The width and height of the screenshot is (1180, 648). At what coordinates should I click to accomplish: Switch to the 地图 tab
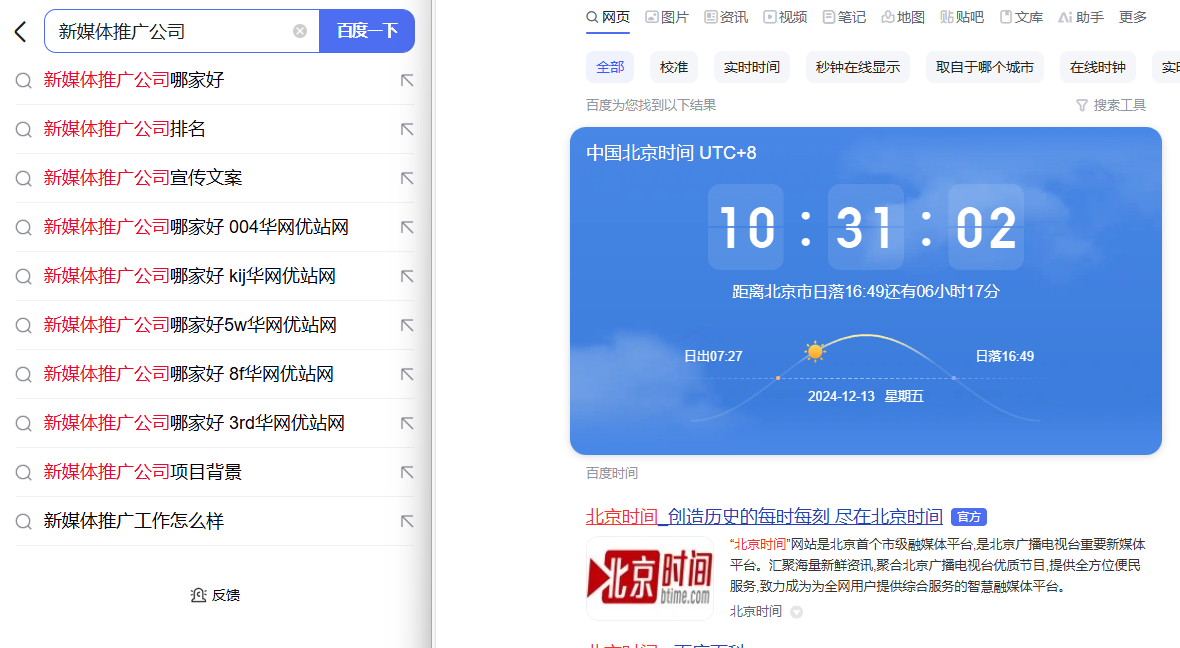click(903, 17)
